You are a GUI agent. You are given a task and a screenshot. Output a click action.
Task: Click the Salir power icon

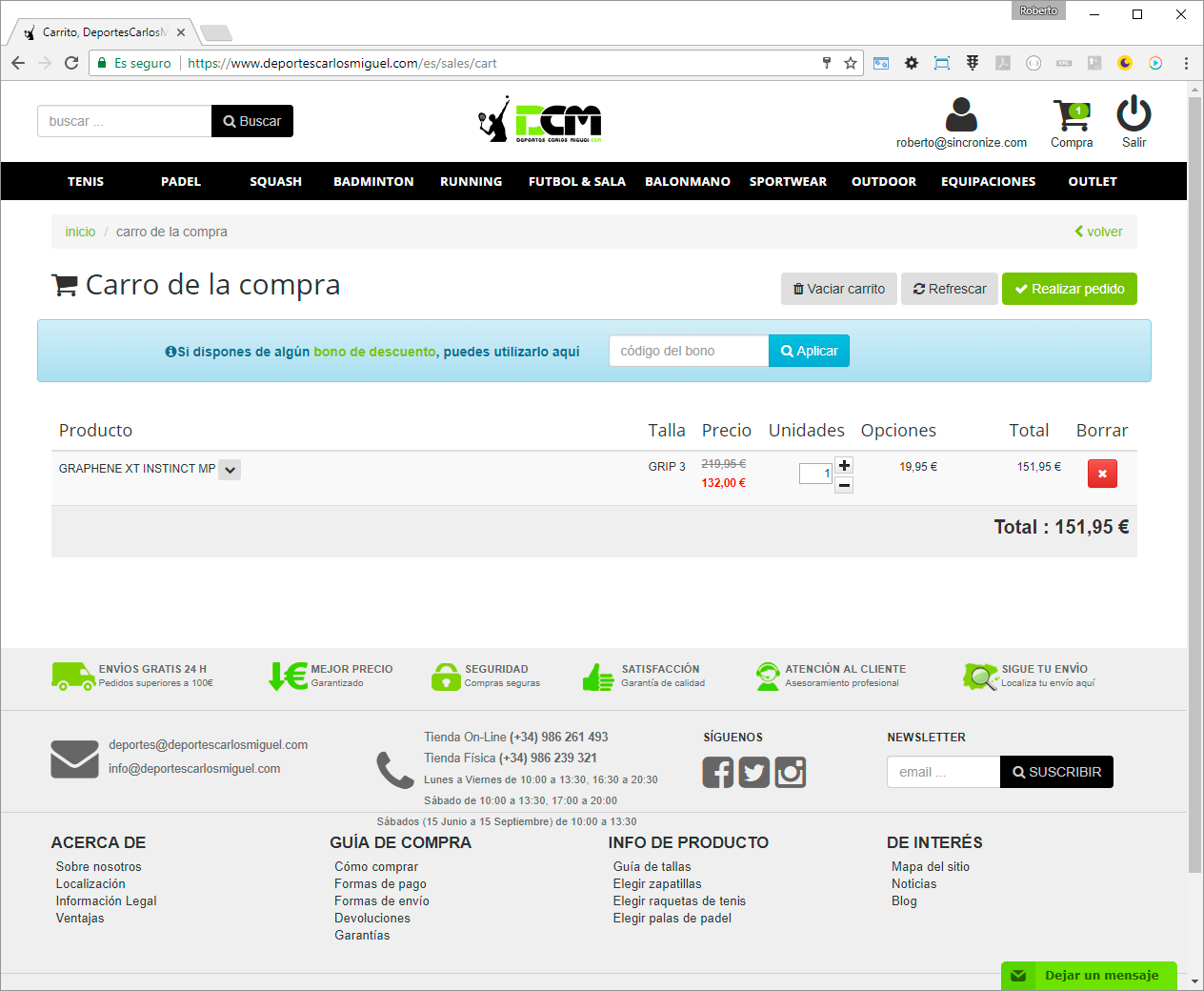tap(1134, 113)
